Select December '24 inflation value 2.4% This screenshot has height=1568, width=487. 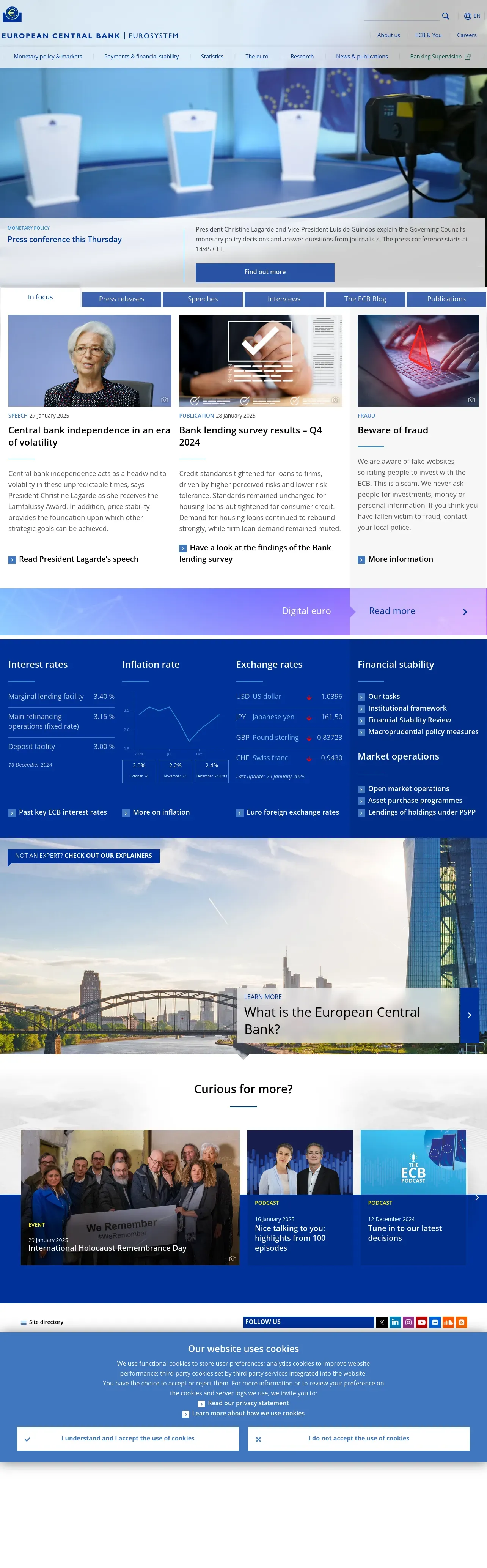(212, 771)
